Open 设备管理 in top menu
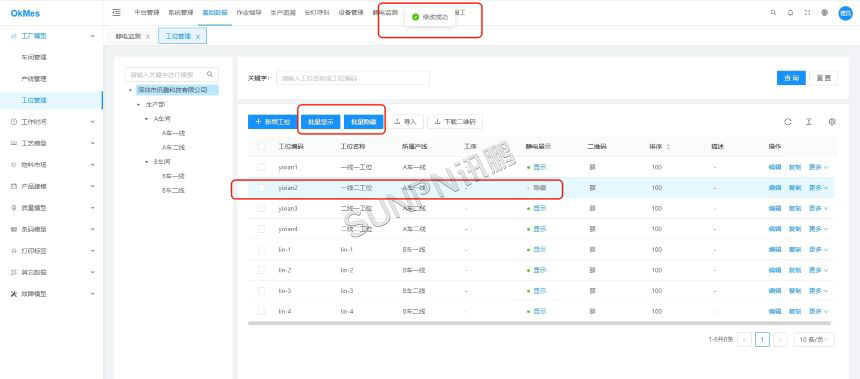Image resolution: width=860 pixels, height=379 pixels. [351, 12]
